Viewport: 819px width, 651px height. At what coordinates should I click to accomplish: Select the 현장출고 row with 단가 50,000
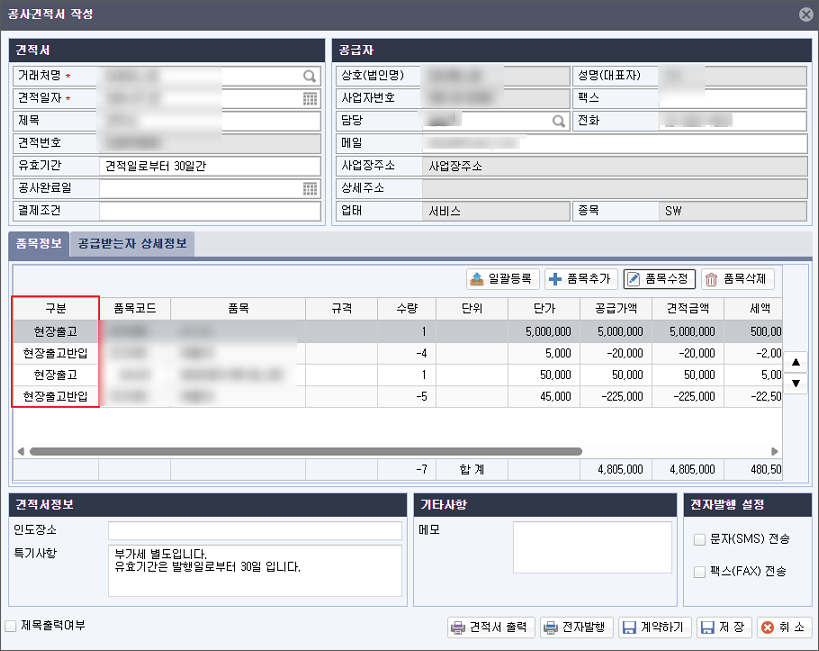[x=397, y=375]
